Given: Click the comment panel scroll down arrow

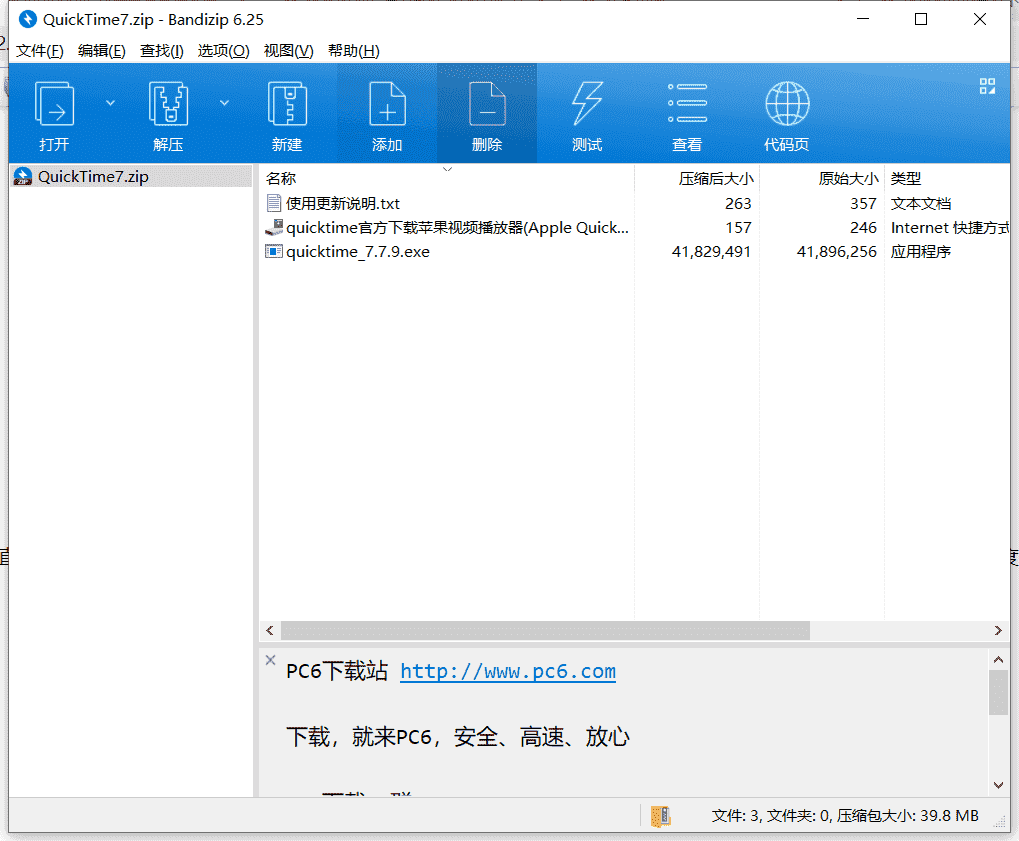Looking at the screenshot, I should coord(999,785).
